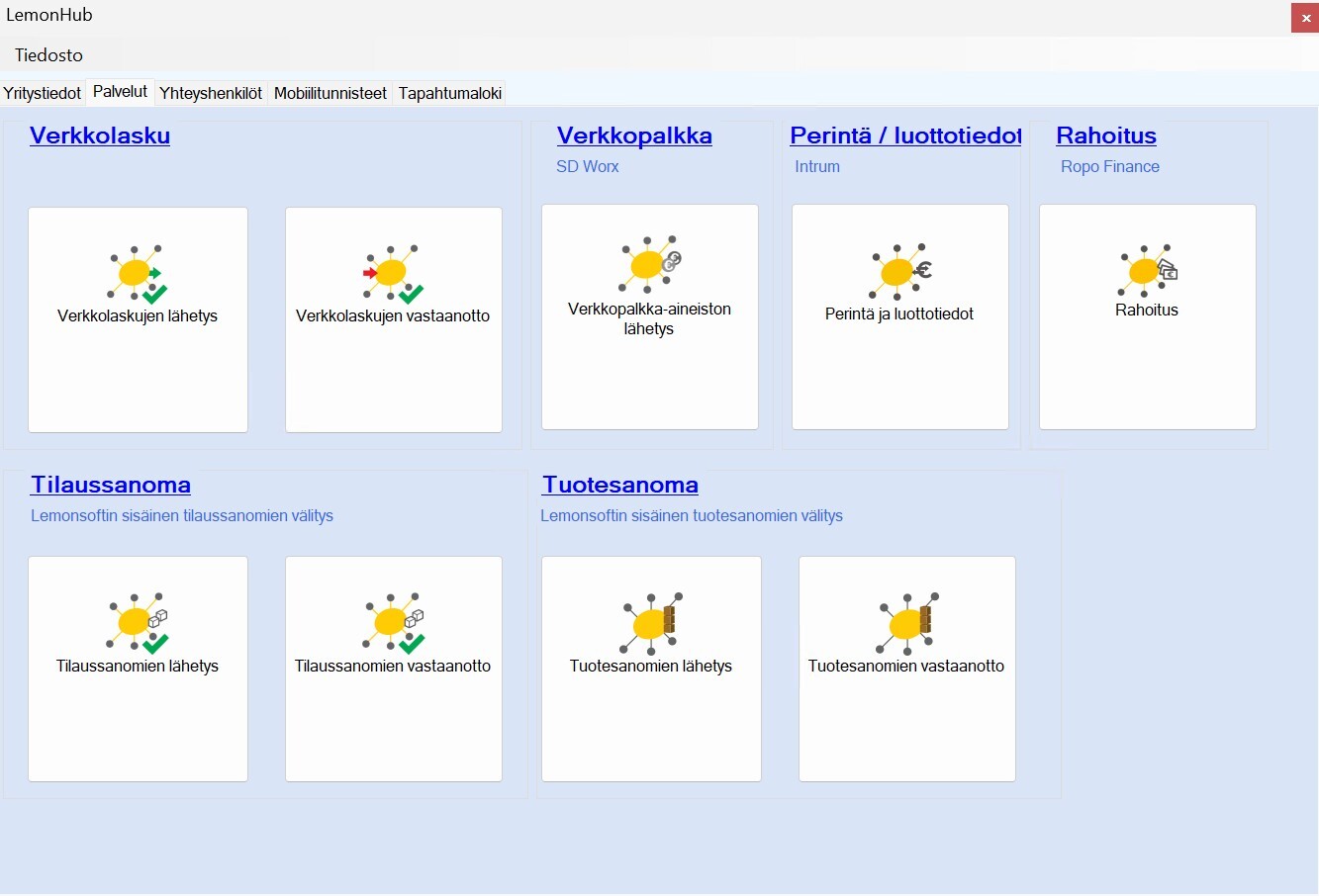Open the Verkkolasku section link
Viewport: 1319px width, 896px height.
tap(100, 135)
